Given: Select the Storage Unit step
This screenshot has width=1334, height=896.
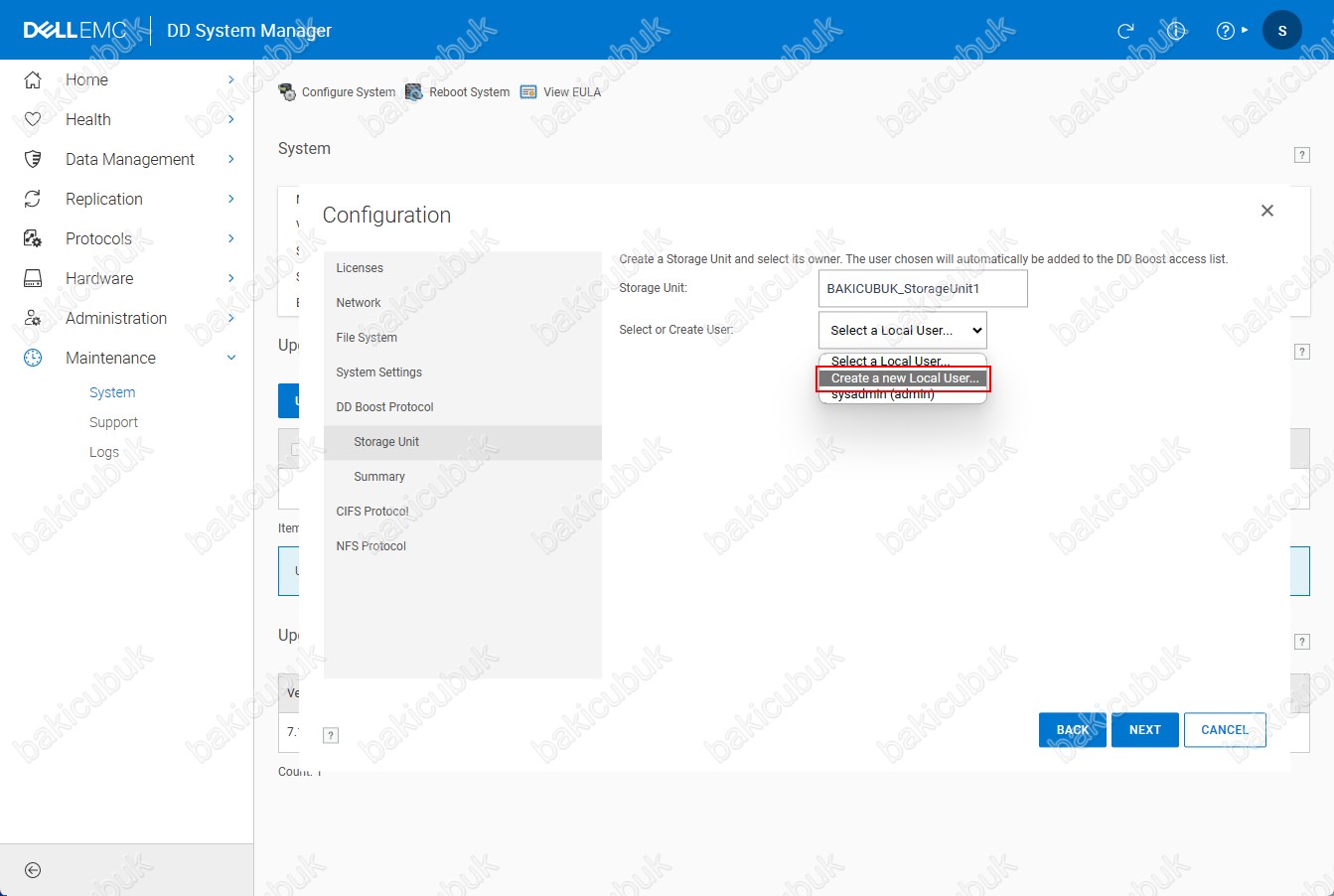Looking at the screenshot, I should click(x=463, y=442).
